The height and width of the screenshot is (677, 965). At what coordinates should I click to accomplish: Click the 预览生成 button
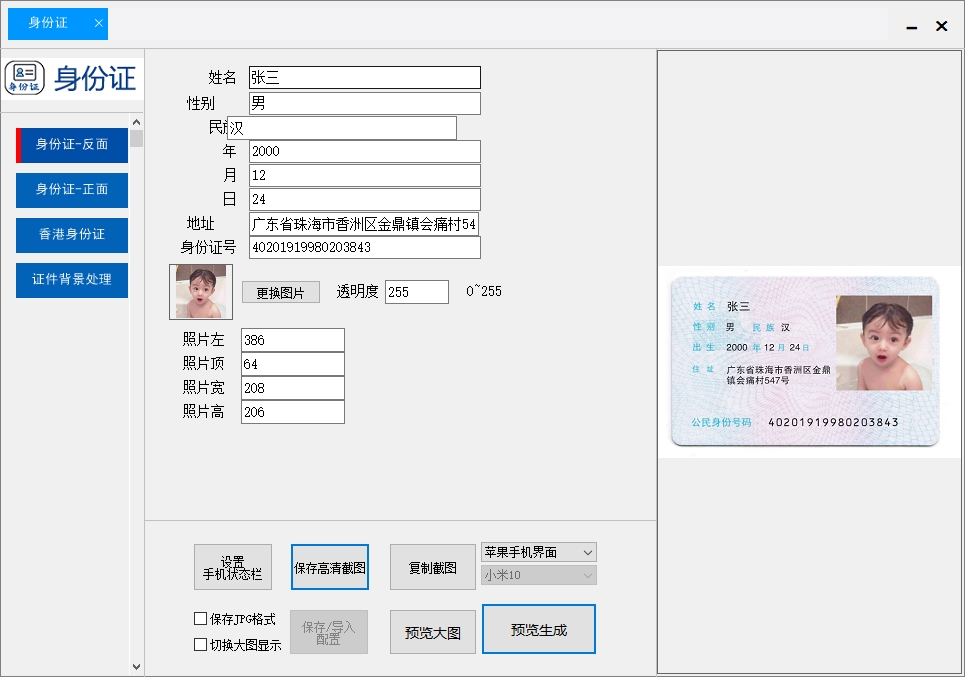tap(538, 628)
